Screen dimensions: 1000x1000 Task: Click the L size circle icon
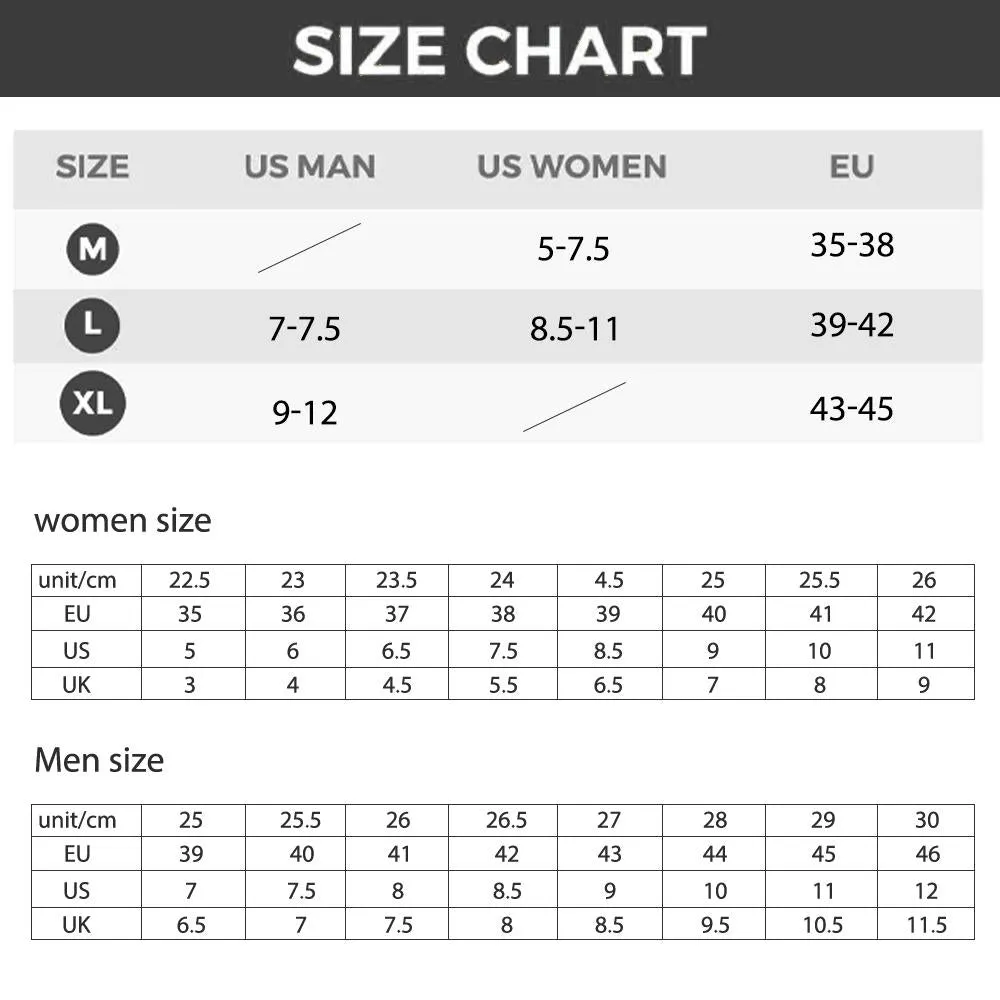[x=92, y=325]
